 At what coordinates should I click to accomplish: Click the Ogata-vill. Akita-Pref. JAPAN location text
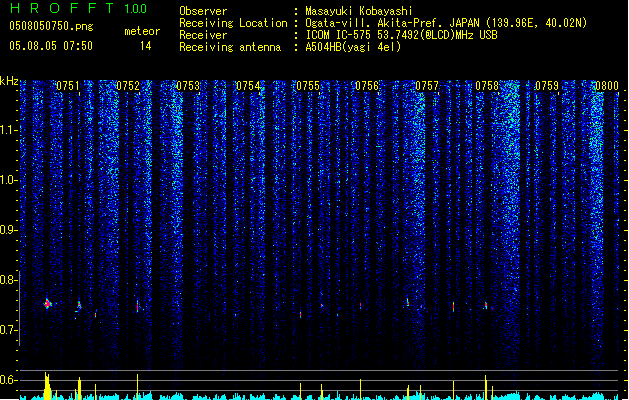click(446, 23)
